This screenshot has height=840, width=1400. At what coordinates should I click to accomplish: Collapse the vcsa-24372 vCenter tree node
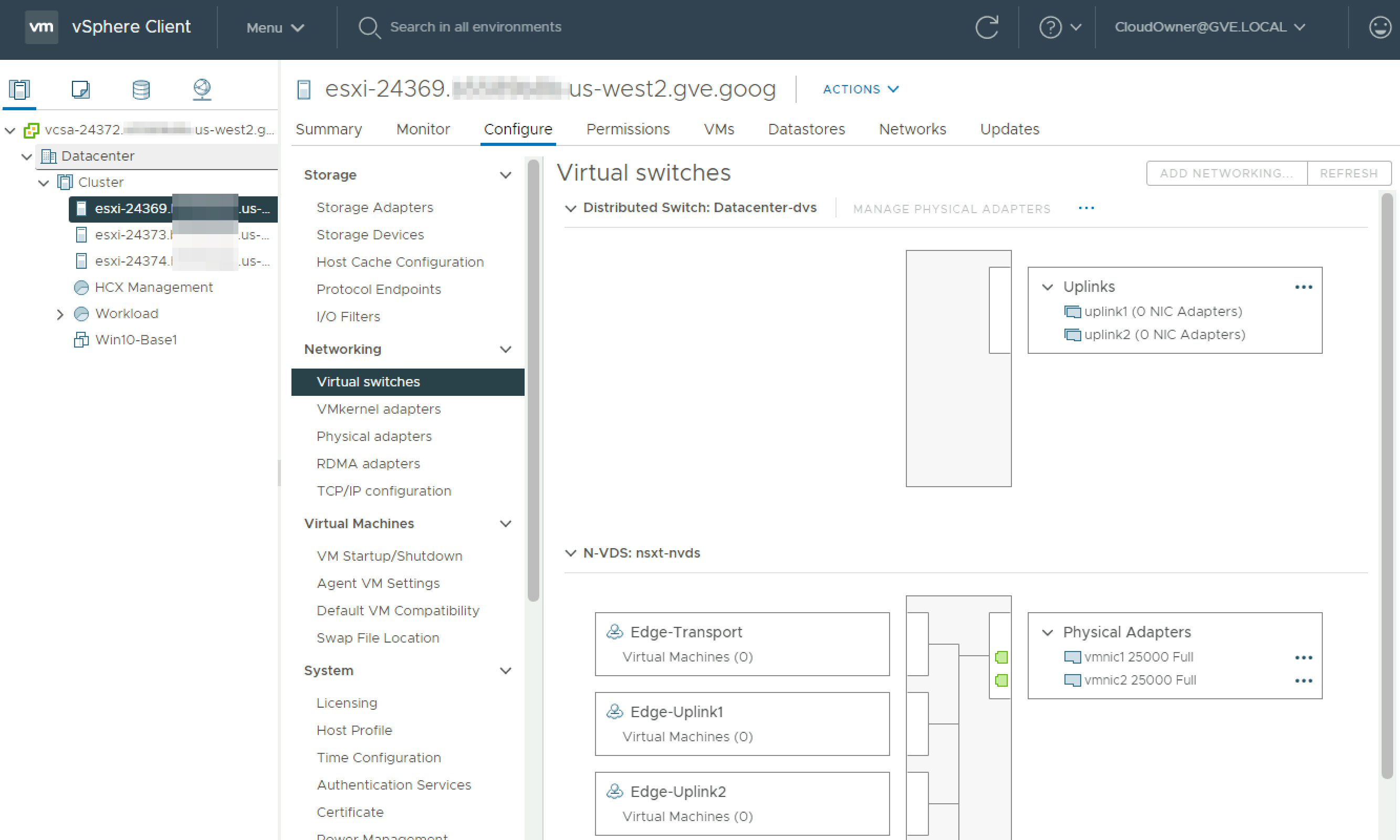coord(10,131)
